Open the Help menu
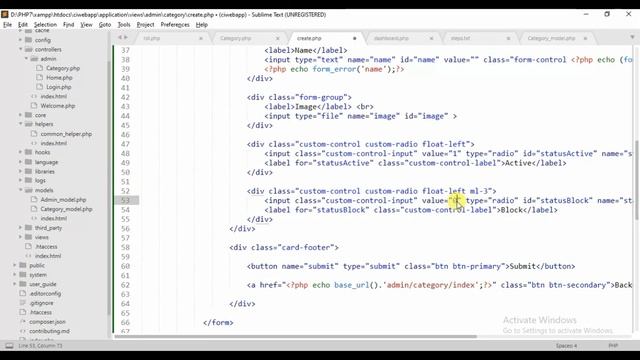 [x=202, y=24]
